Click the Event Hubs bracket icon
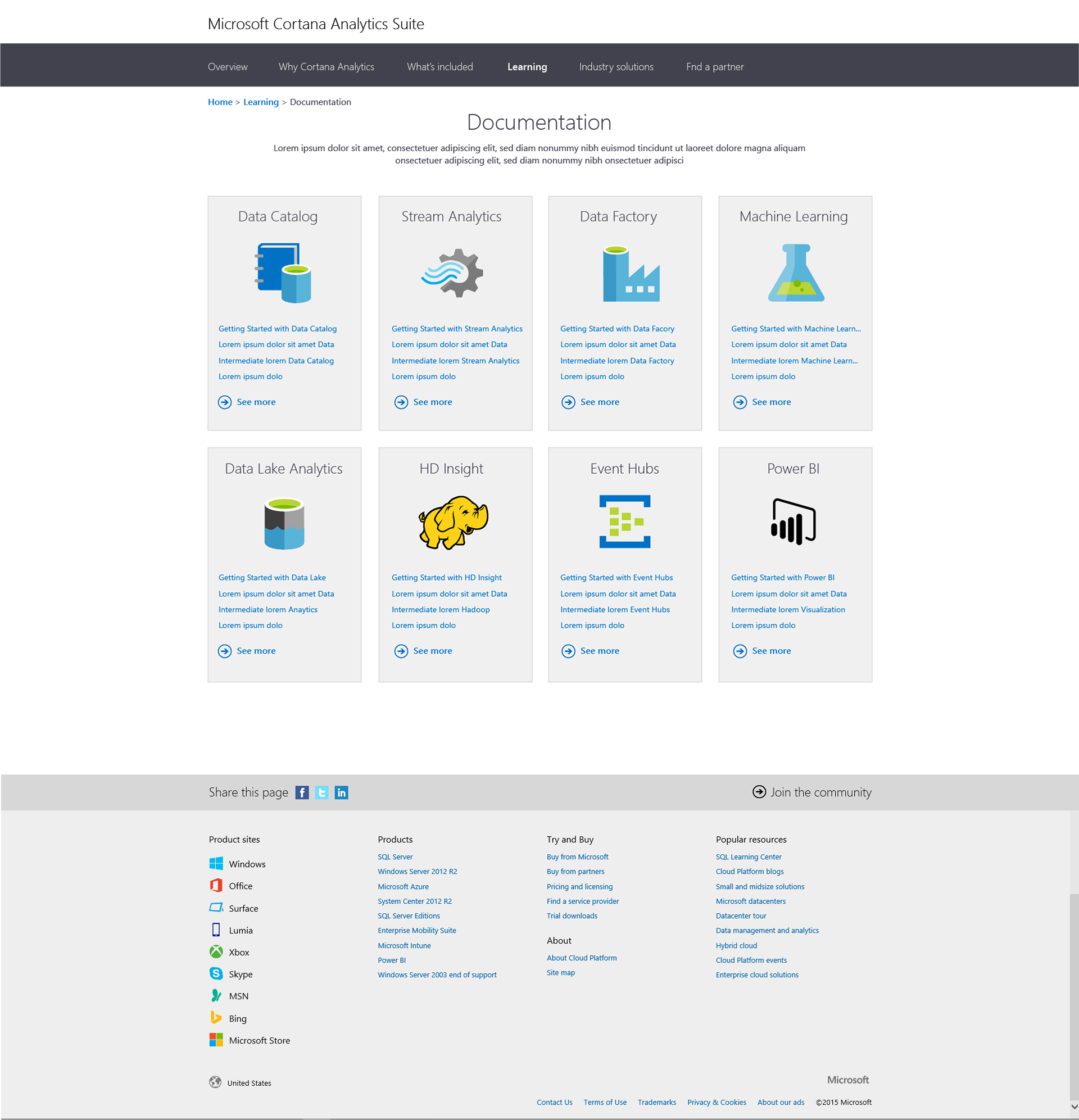This screenshot has width=1079, height=1120. tap(625, 521)
